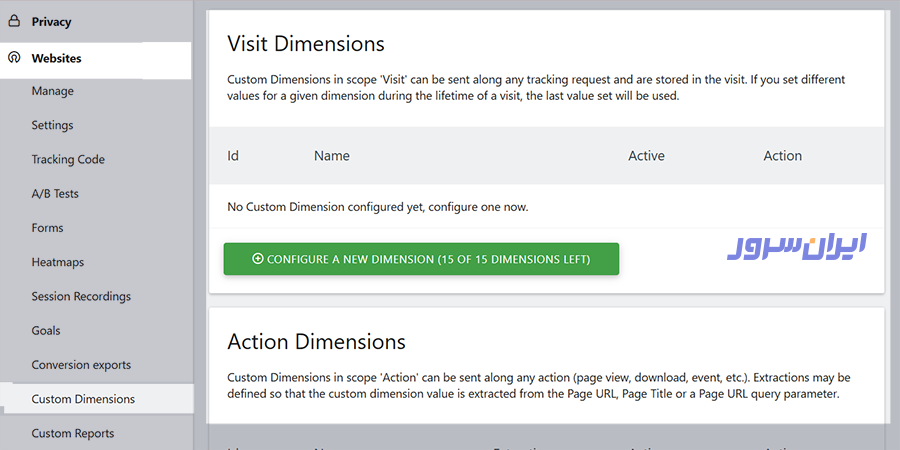Click the Websites menu icon
Screen dimensions: 900x450
[14, 58]
